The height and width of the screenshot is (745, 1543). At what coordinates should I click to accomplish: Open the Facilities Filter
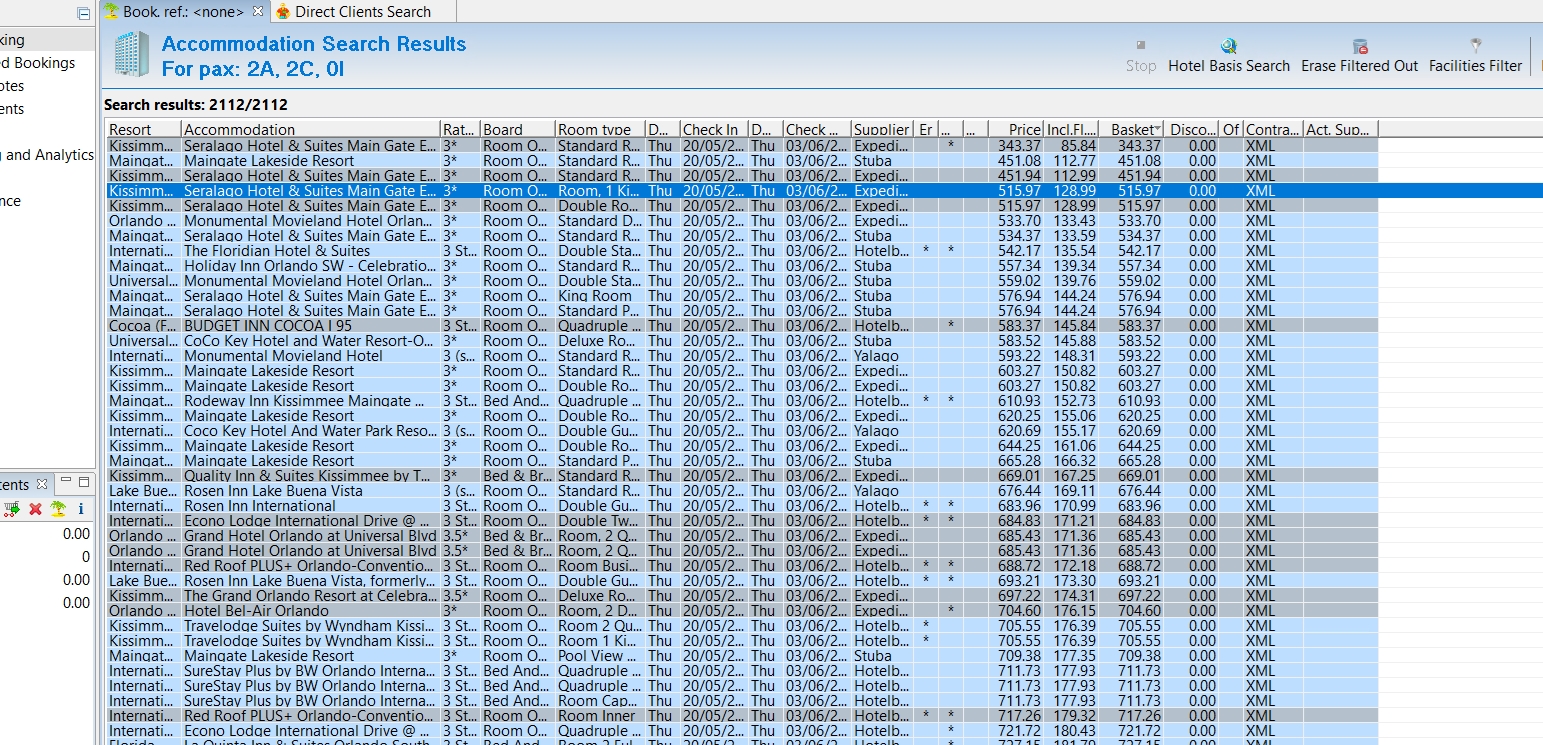click(x=1475, y=56)
